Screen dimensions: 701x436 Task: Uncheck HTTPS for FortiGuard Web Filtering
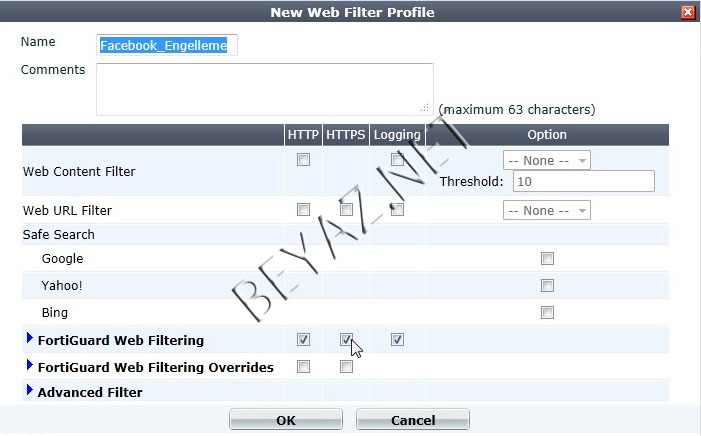point(346,340)
